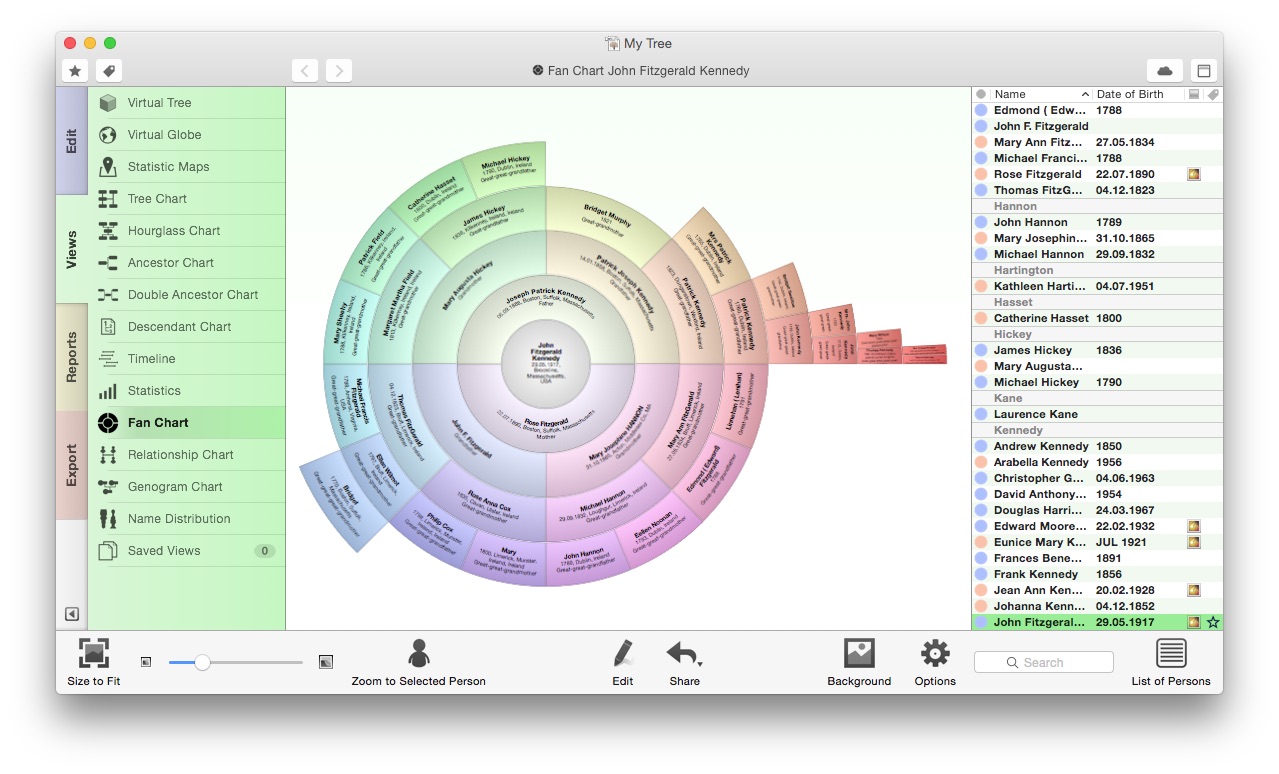Select Andrew Kennedy in persons list
This screenshot has height=774, width=1279.
[x=1097, y=446]
